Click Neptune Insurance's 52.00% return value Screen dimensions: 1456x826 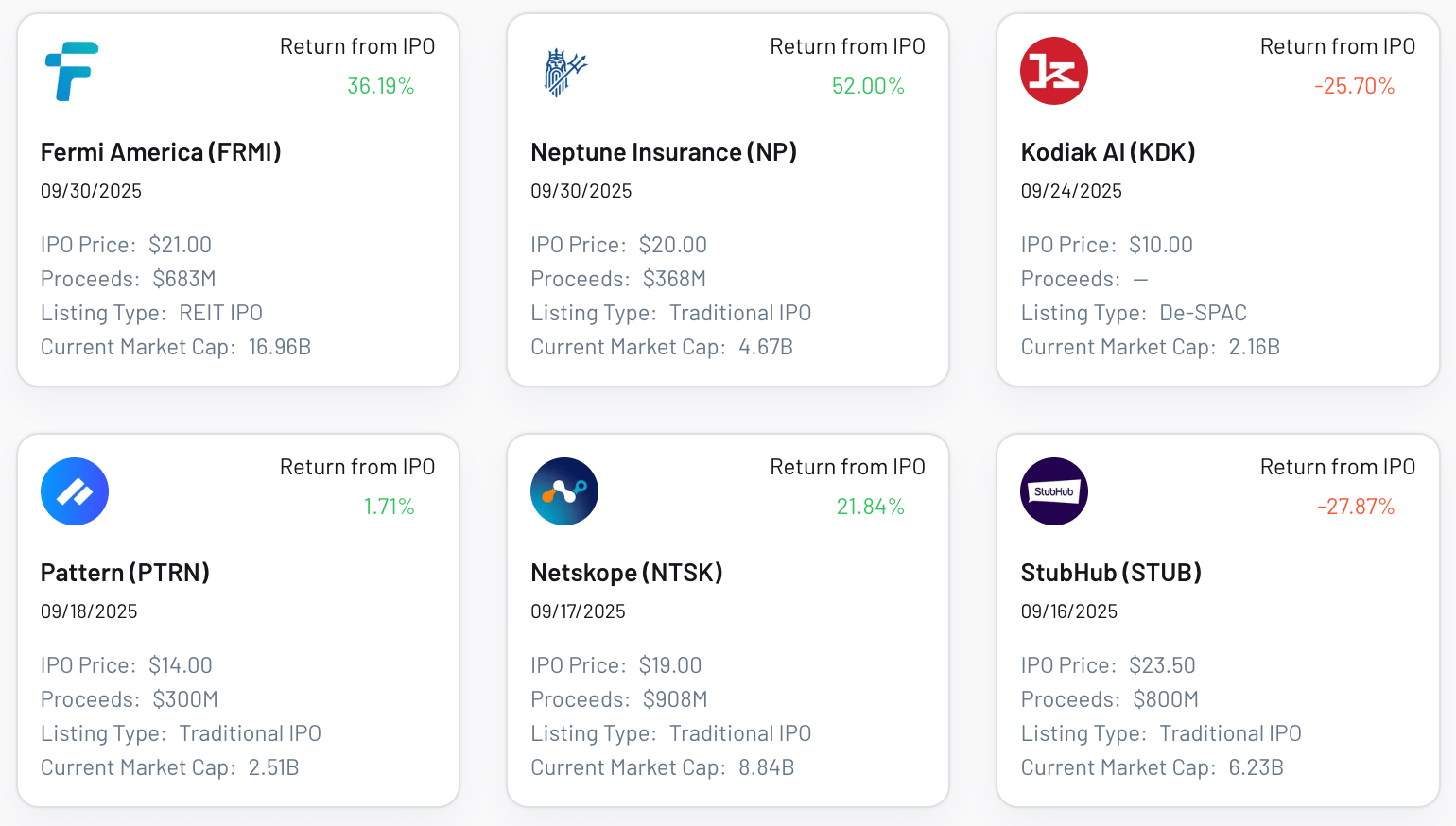tap(868, 86)
